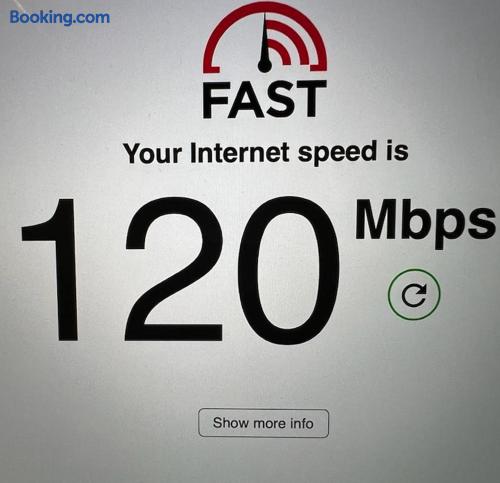Click the digit 0 in the speed result
The image size is (500, 483).
(x=289, y=270)
